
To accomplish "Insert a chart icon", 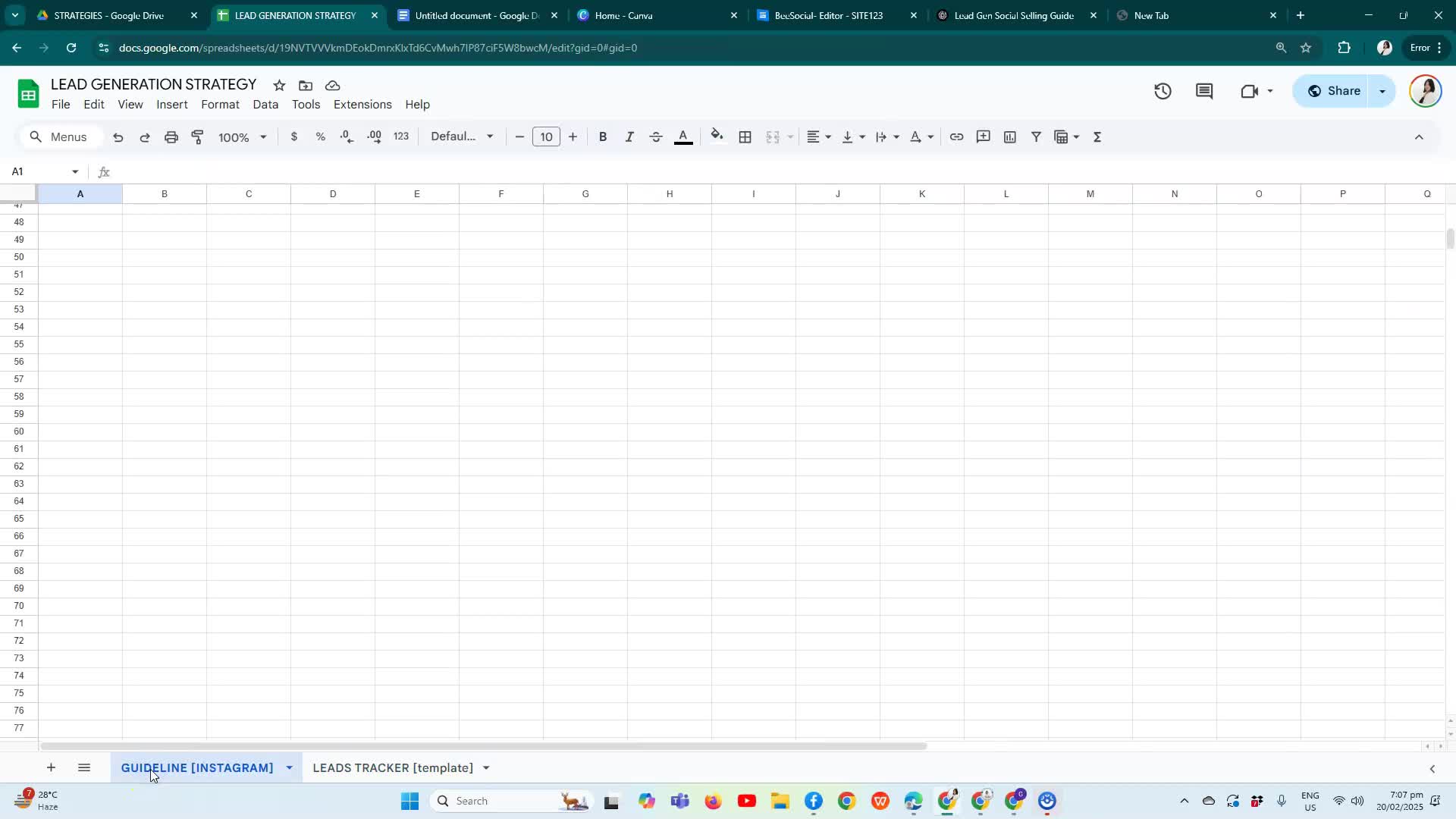I will [x=1010, y=137].
